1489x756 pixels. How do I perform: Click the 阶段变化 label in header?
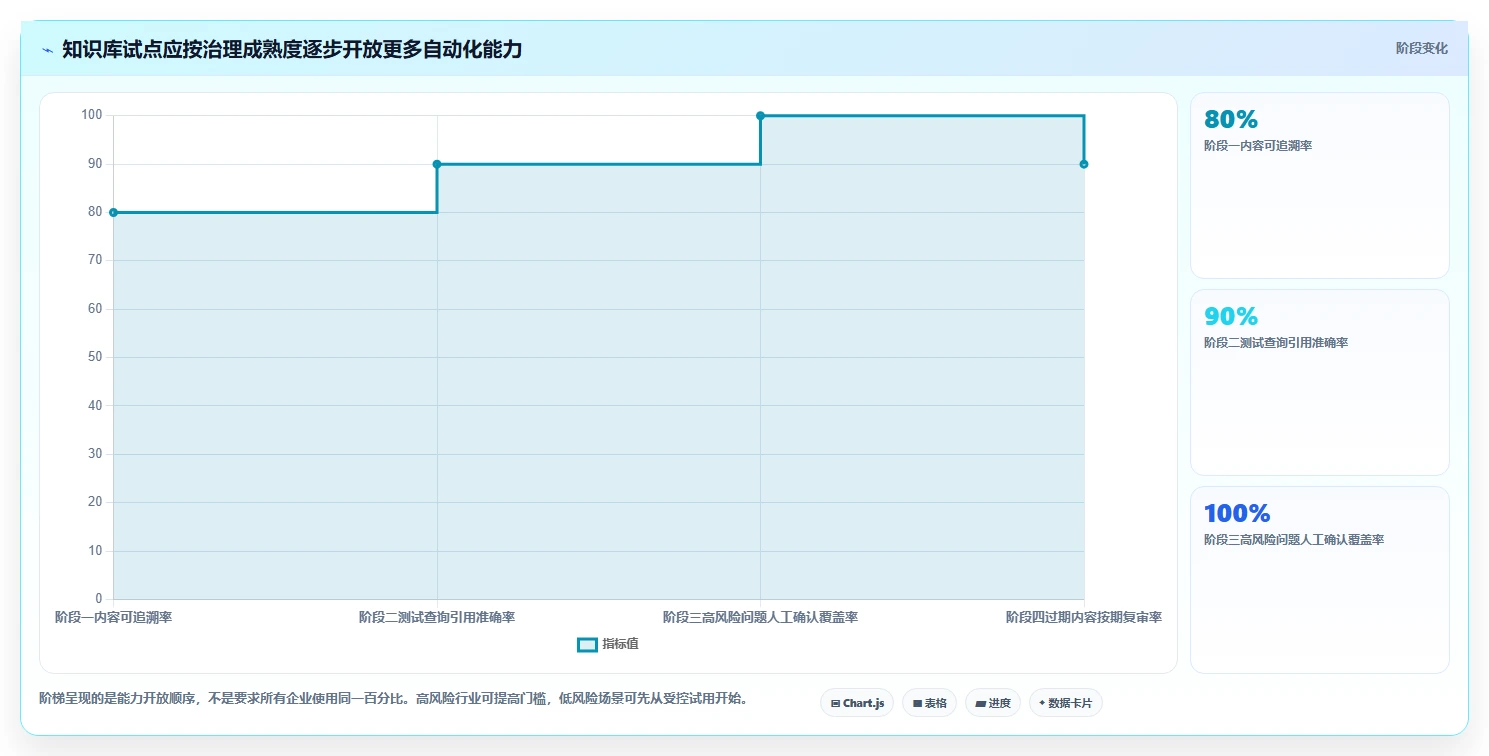pyautogui.click(x=1421, y=48)
